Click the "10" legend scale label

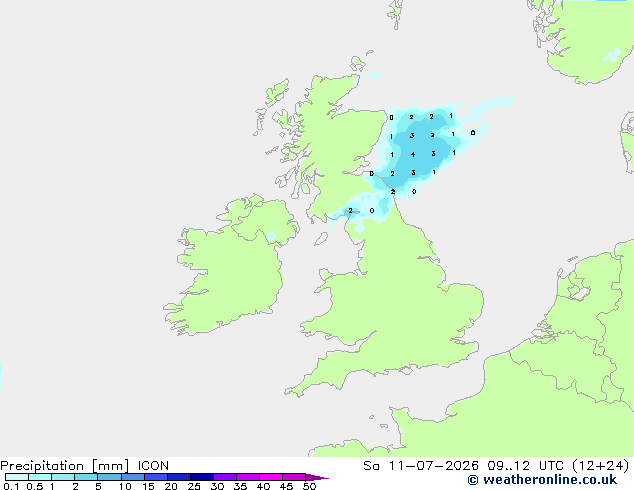(x=125, y=486)
